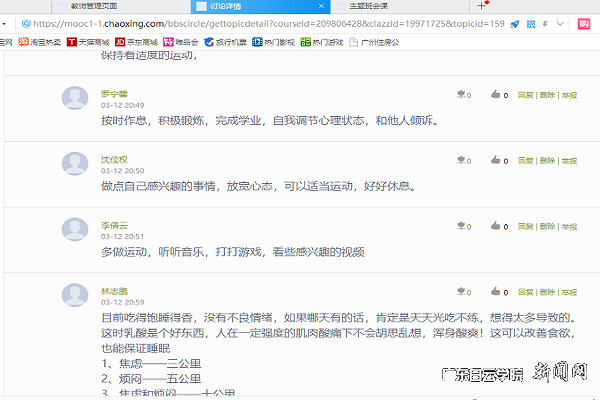
Task: Click comment text '按时作息，积极锻炼'
Action: (153, 121)
